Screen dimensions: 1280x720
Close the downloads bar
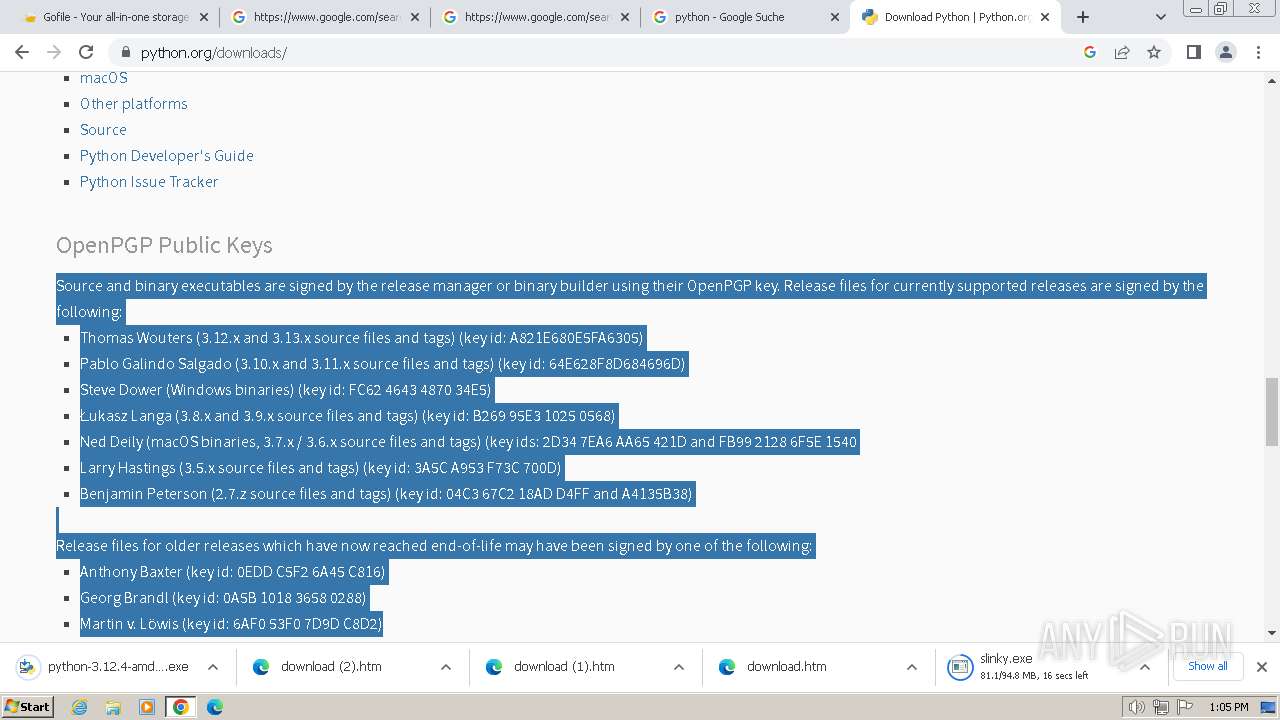tap(1262, 667)
